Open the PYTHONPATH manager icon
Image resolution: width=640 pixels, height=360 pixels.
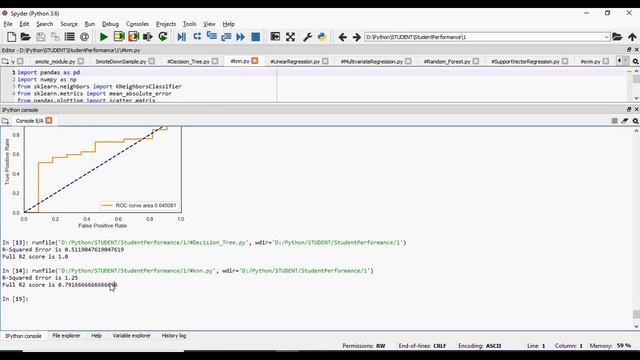click(322, 37)
